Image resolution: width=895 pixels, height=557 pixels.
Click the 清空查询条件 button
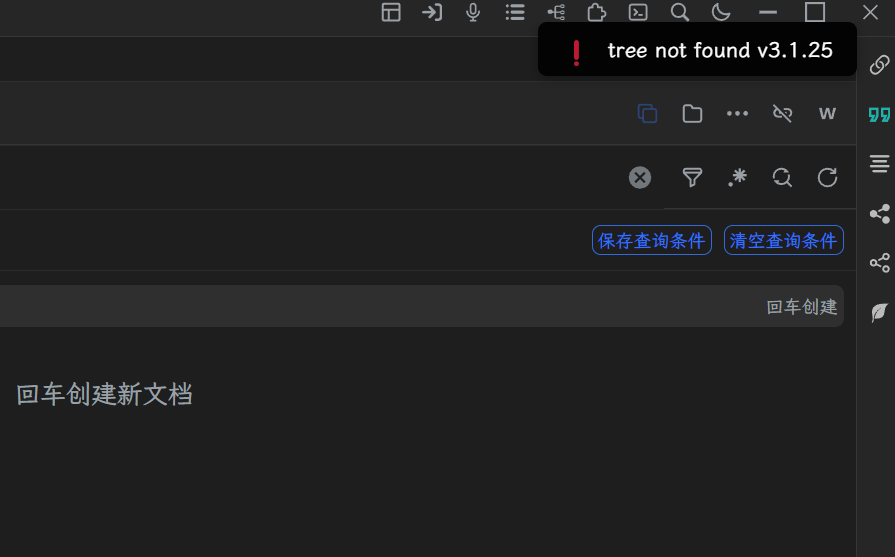point(783,240)
